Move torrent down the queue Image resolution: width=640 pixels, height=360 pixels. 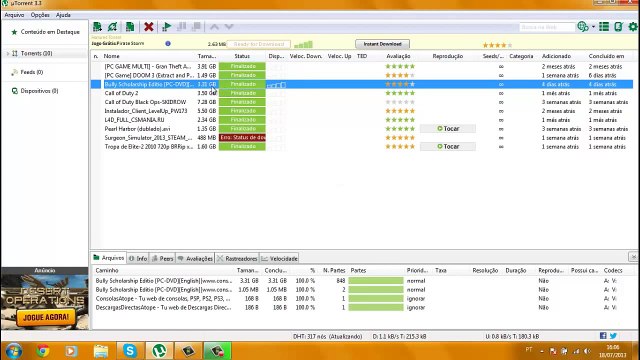(229, 27)
